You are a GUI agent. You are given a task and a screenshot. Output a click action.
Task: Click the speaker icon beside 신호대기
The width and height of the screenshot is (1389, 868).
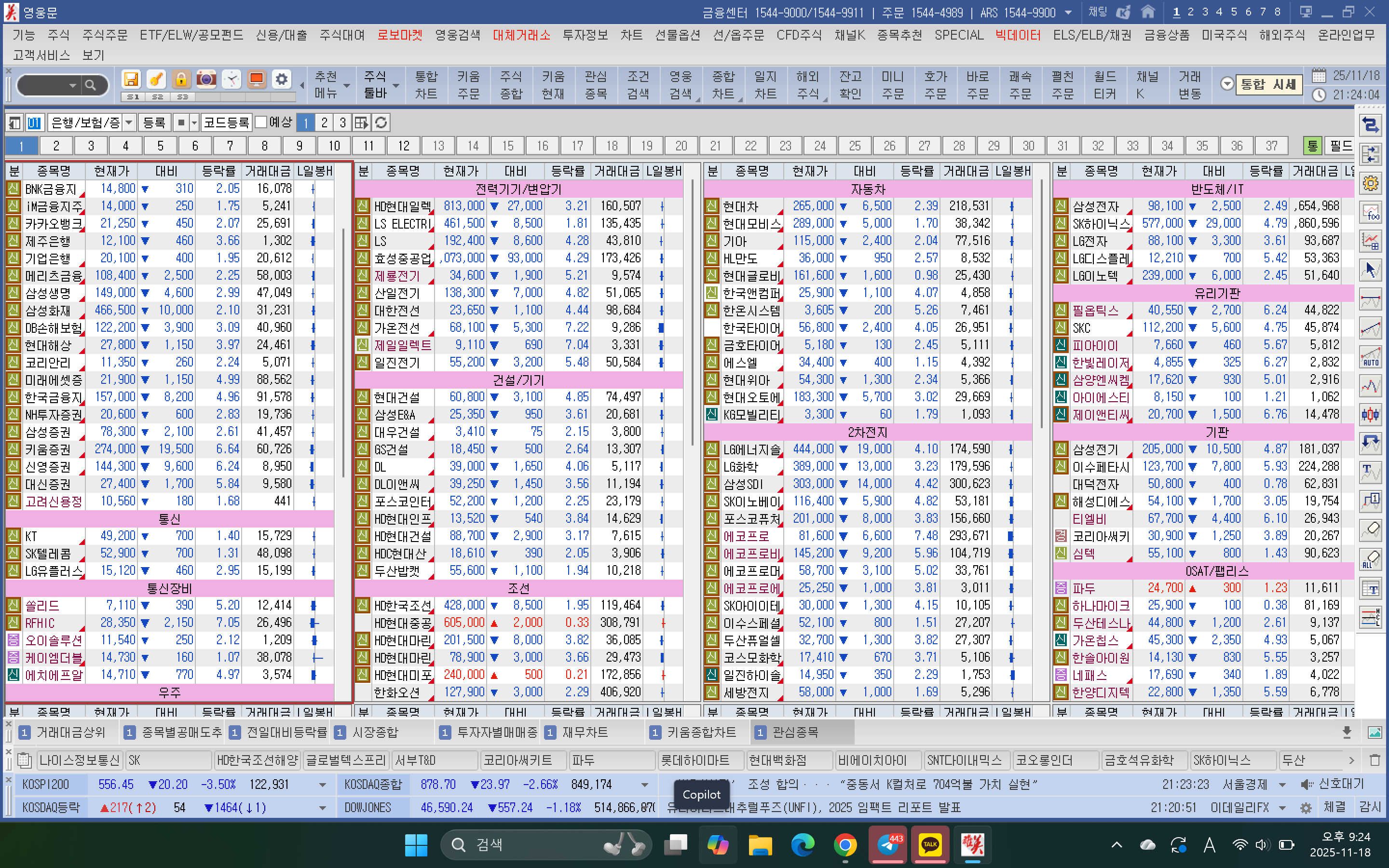tap(1307, 784)
